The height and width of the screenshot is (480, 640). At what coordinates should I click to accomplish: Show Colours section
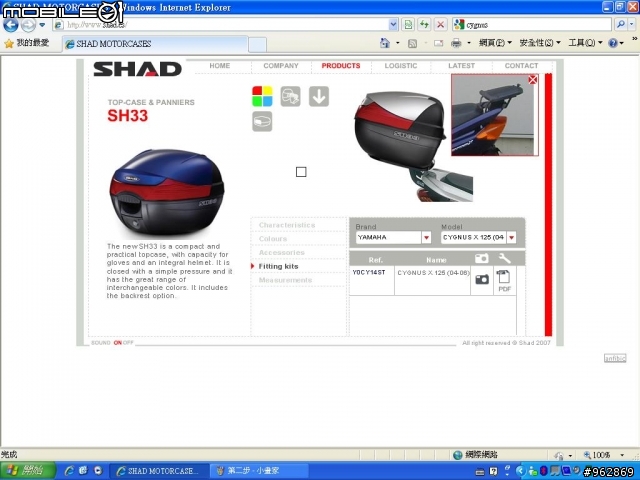click(273, 239)
